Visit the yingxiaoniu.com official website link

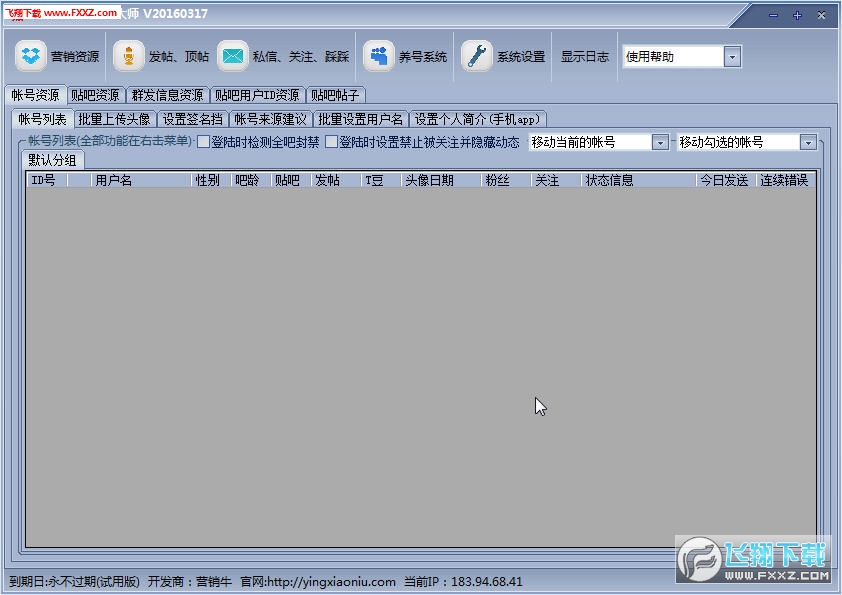[332, 580]
